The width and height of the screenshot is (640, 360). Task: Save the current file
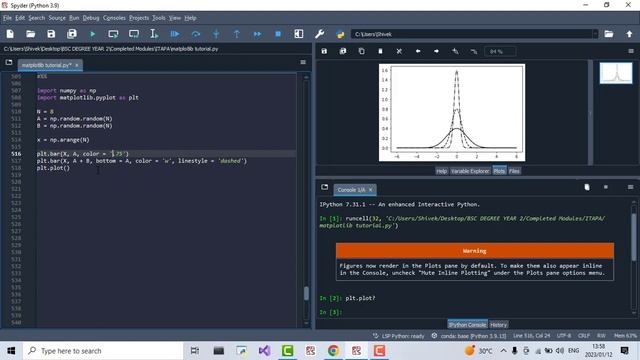click(x=51, y=34)
